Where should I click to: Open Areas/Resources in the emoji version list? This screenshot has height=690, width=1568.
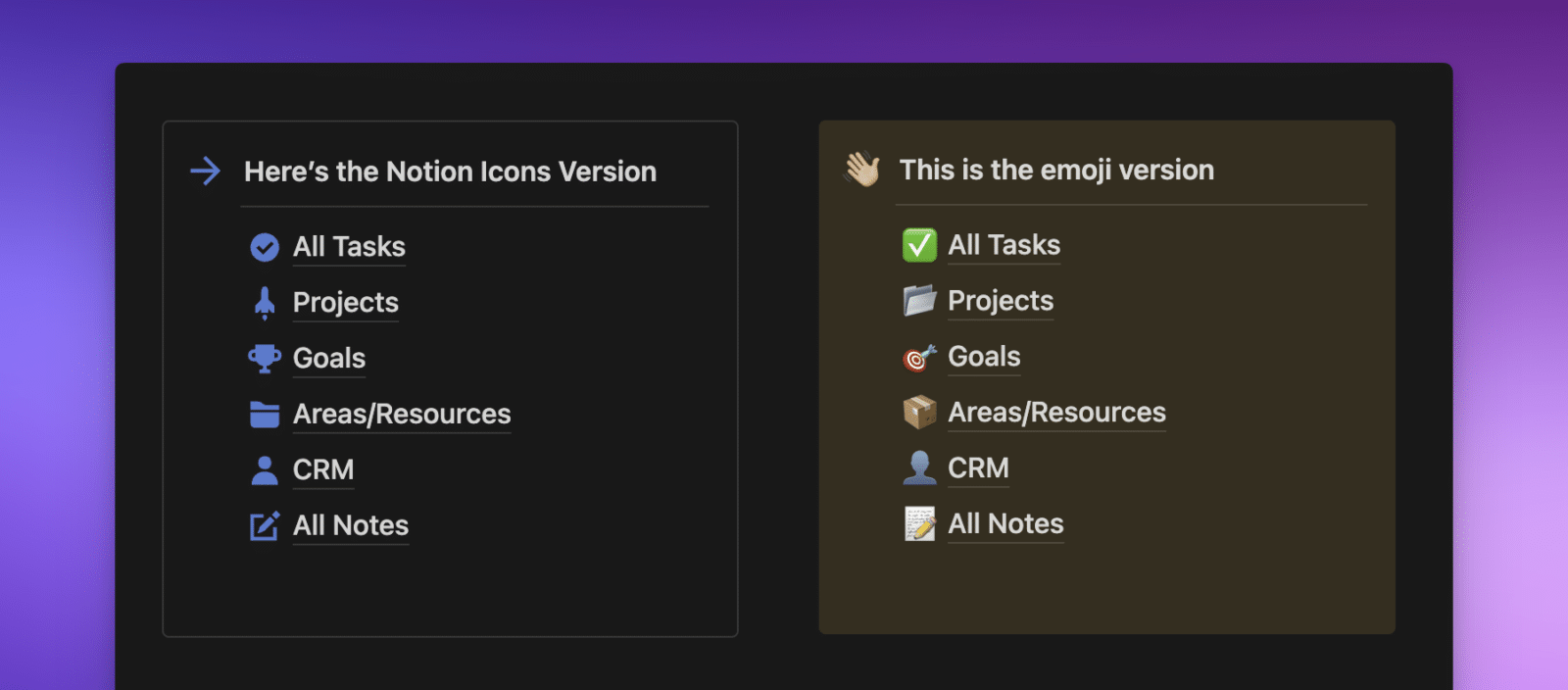1056,413
